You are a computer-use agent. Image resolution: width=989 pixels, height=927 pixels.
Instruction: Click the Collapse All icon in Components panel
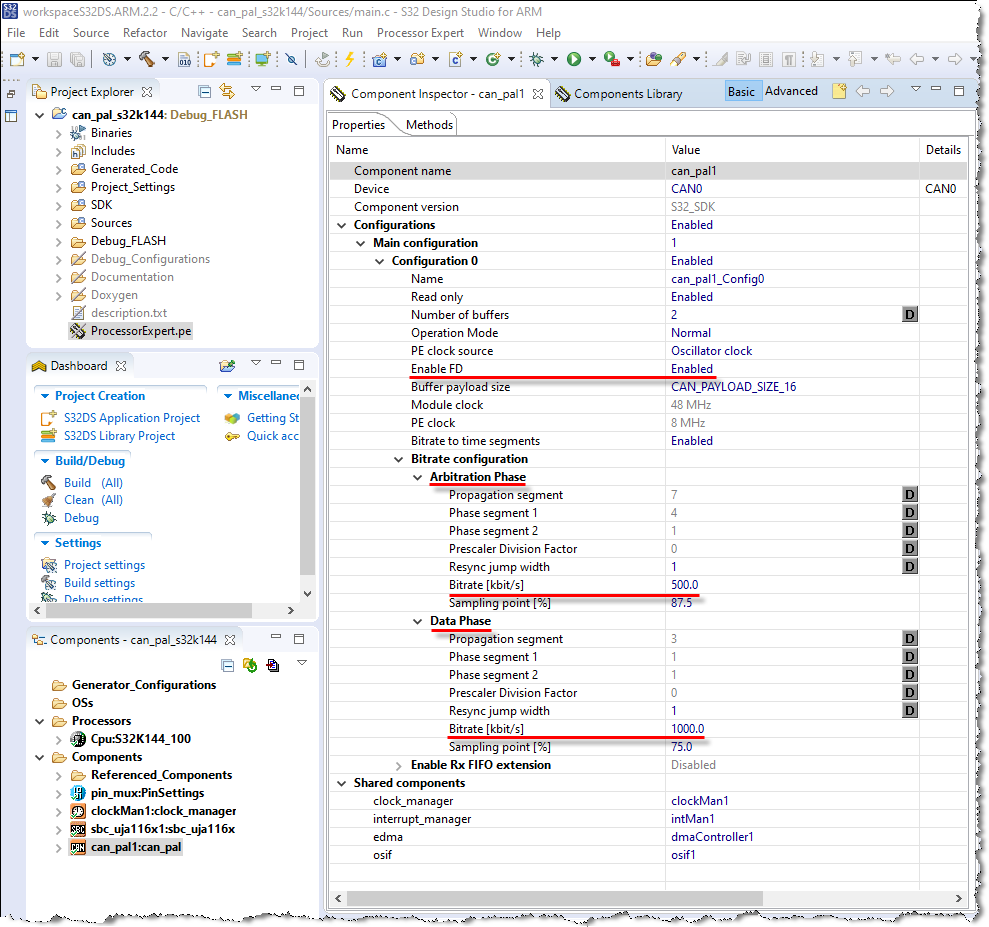point(228,665)
